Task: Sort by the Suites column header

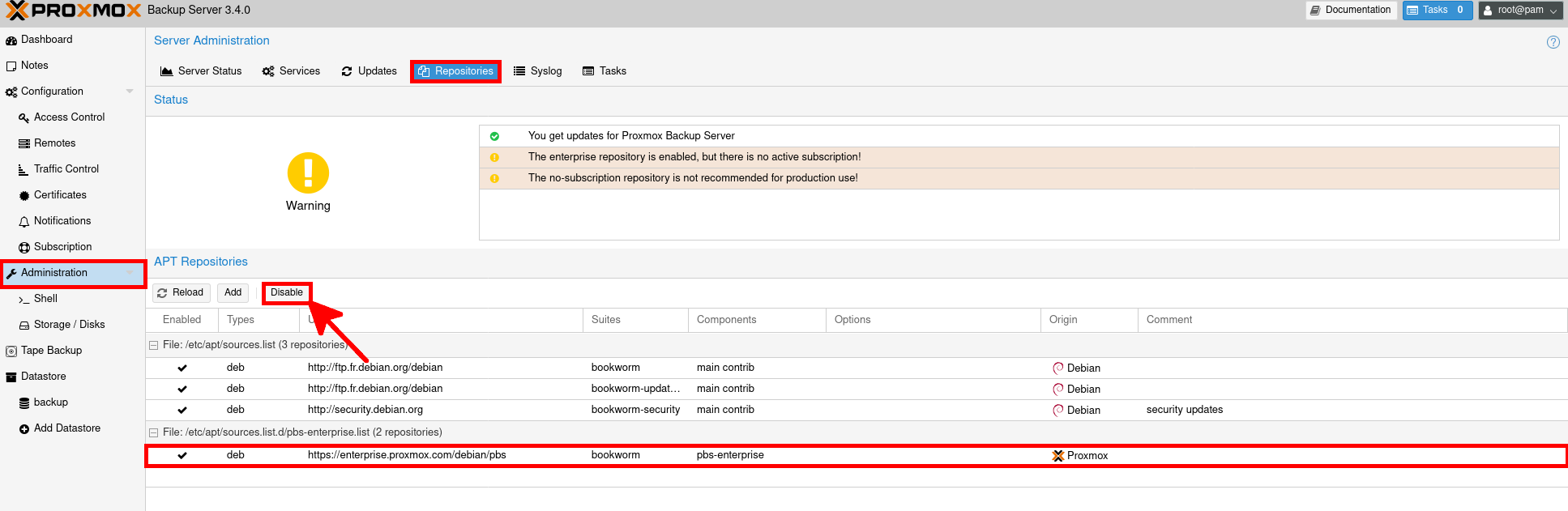Action: pyautogui.click(x=635, y=320)
